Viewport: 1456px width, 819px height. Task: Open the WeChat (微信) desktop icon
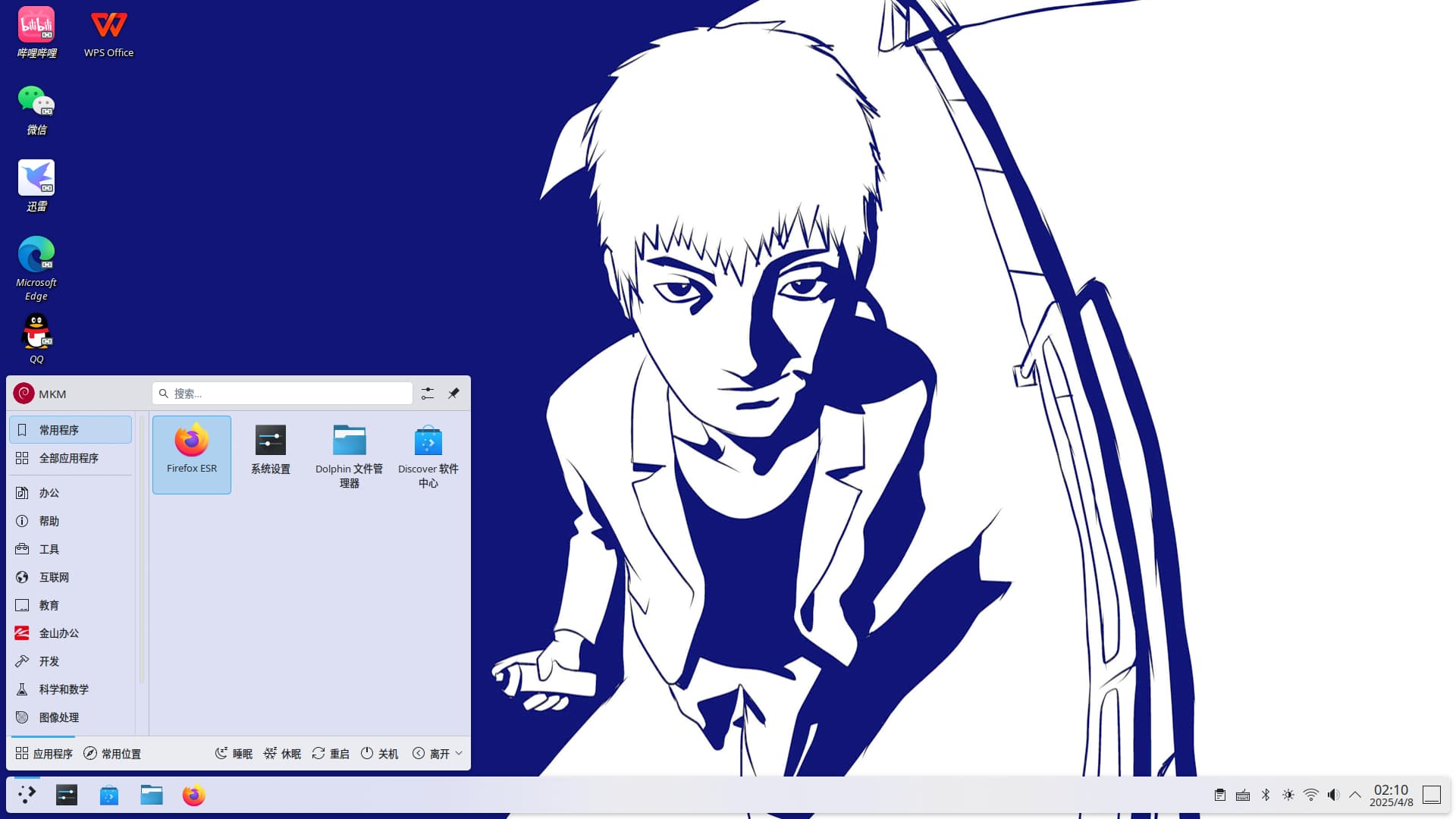point(36,110)
